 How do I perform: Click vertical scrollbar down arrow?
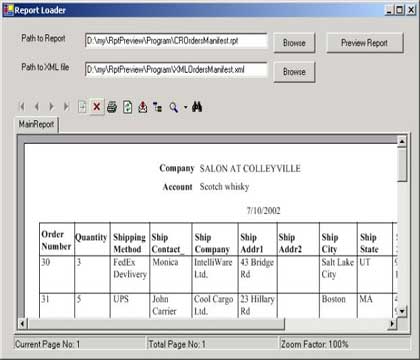point(402,312)
